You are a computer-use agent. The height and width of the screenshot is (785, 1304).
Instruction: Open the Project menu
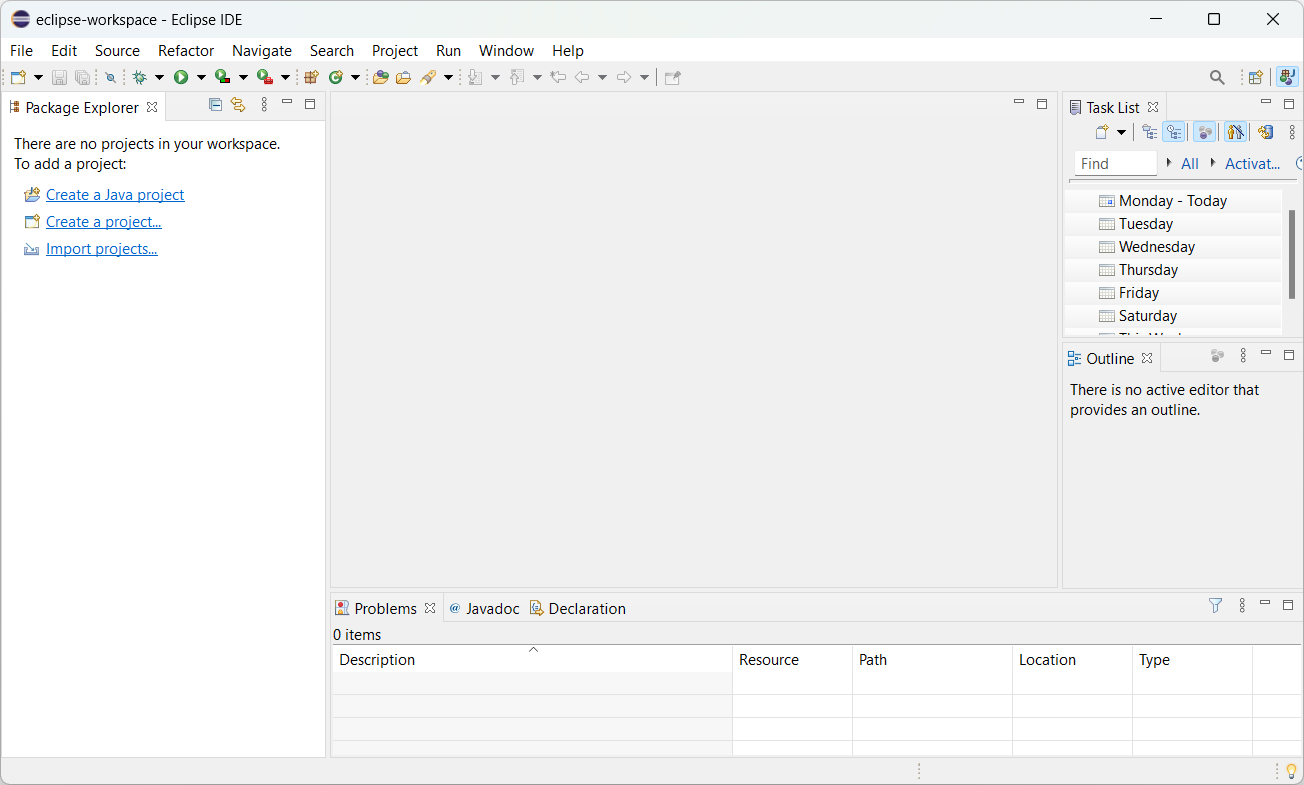(395, 50)
